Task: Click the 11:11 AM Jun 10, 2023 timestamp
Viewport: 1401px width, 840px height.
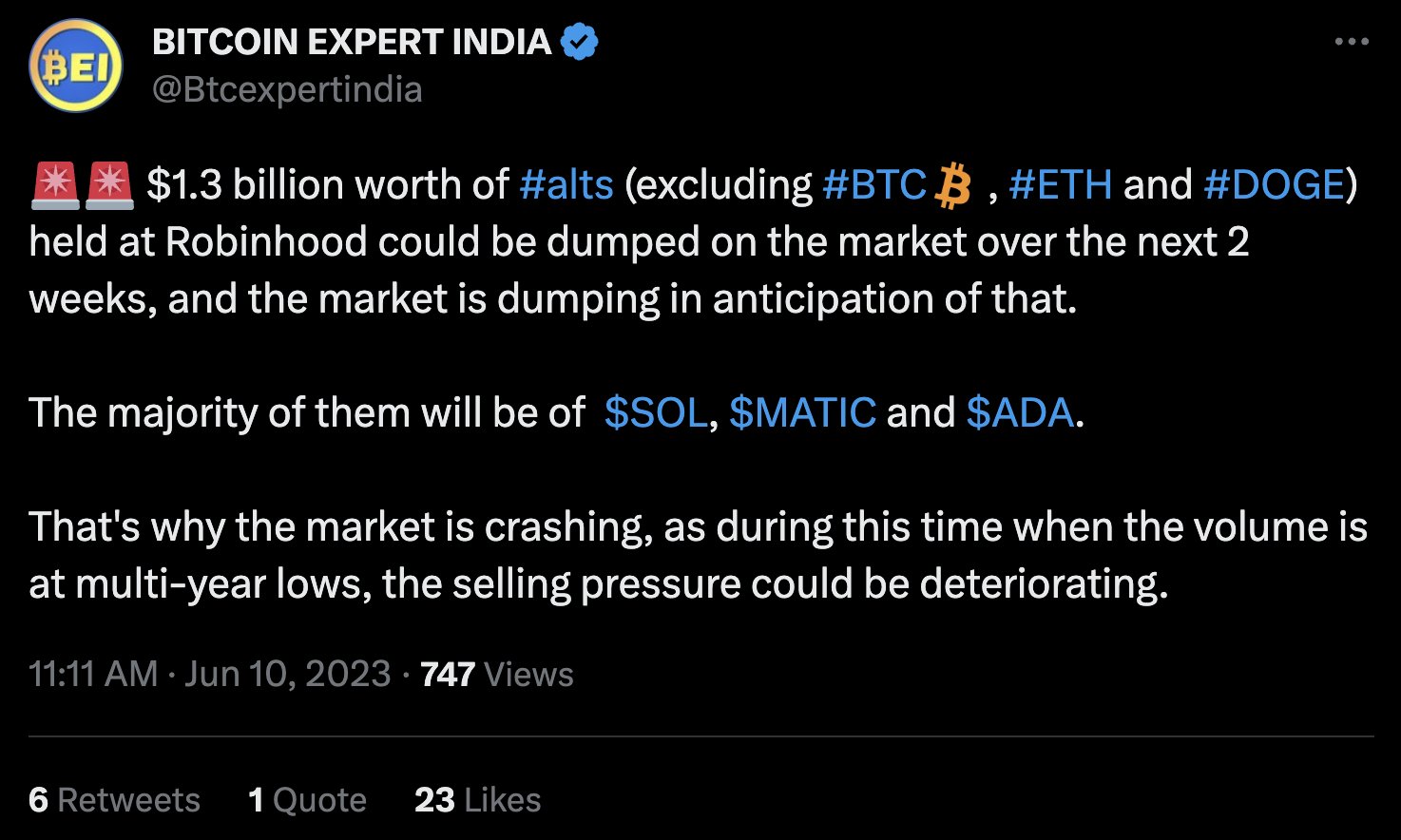Action: 210,674
